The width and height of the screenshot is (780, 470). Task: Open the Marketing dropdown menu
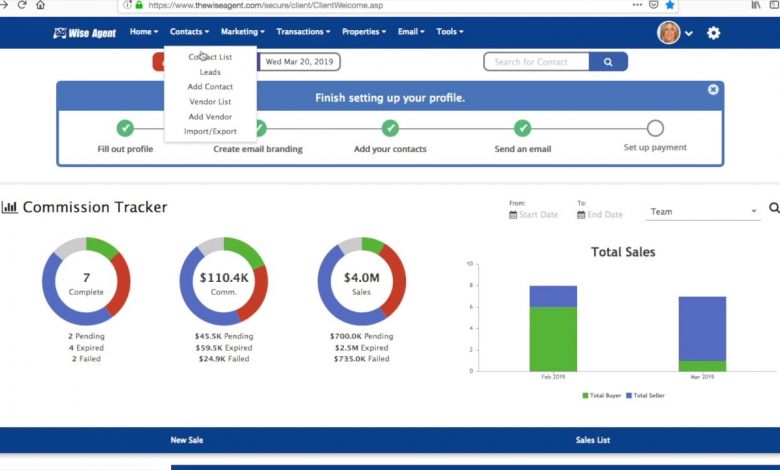(x=243, y=31)
